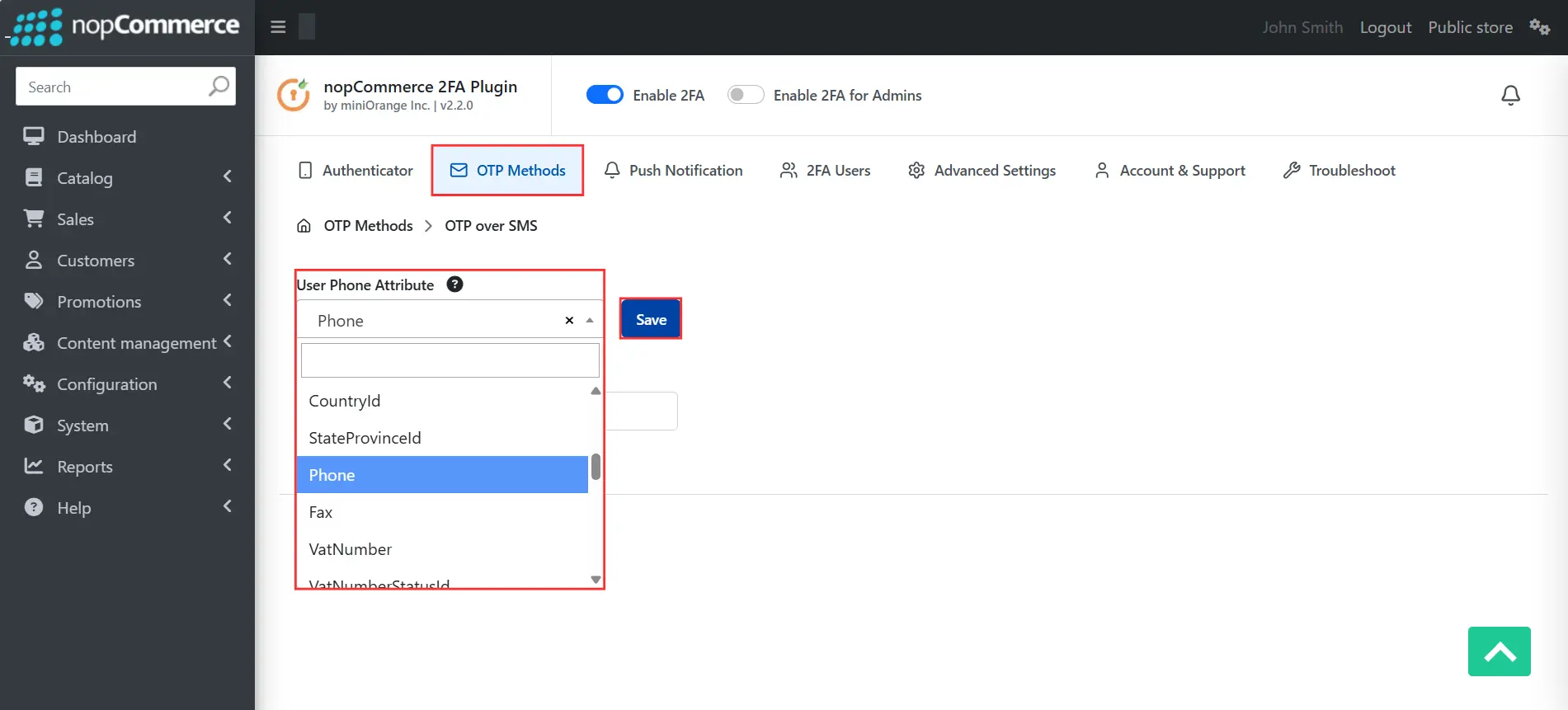This screenshot has height=710, width=1568.
Task: Click the dropdown list scroll-up arrow
Action: tap(596, 391)
